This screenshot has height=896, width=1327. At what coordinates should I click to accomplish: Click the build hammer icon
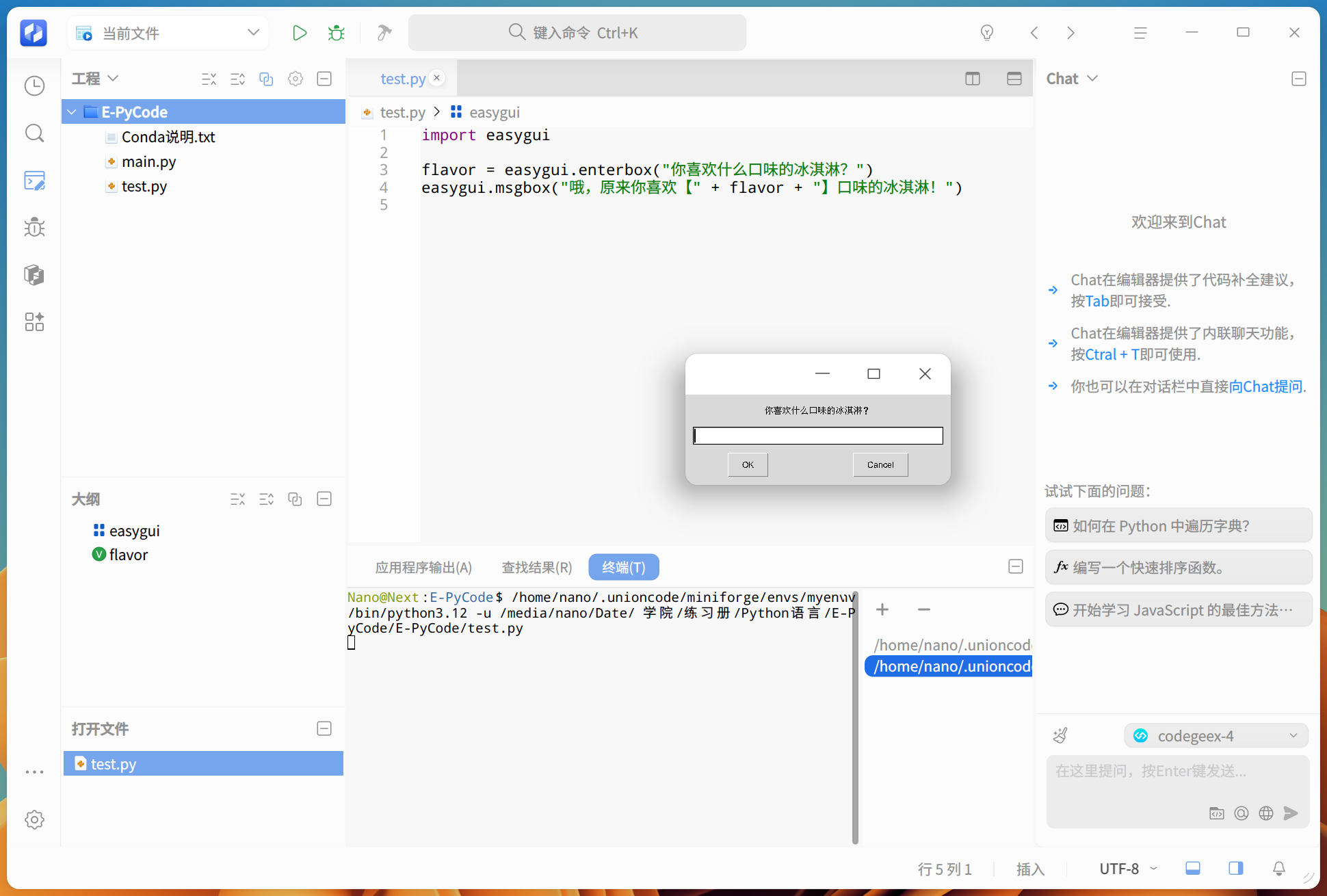click(x=384, y=33)
